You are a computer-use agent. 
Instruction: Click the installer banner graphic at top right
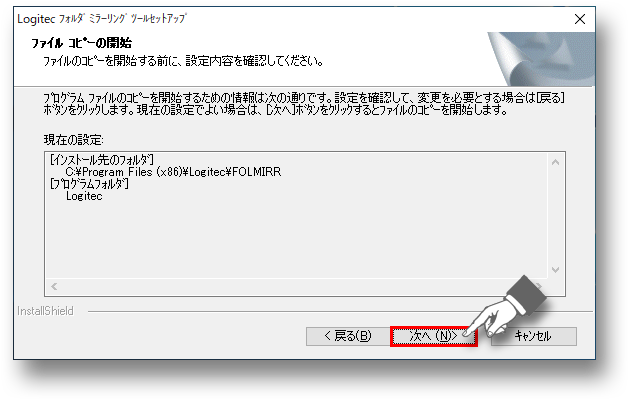(540, 59)
